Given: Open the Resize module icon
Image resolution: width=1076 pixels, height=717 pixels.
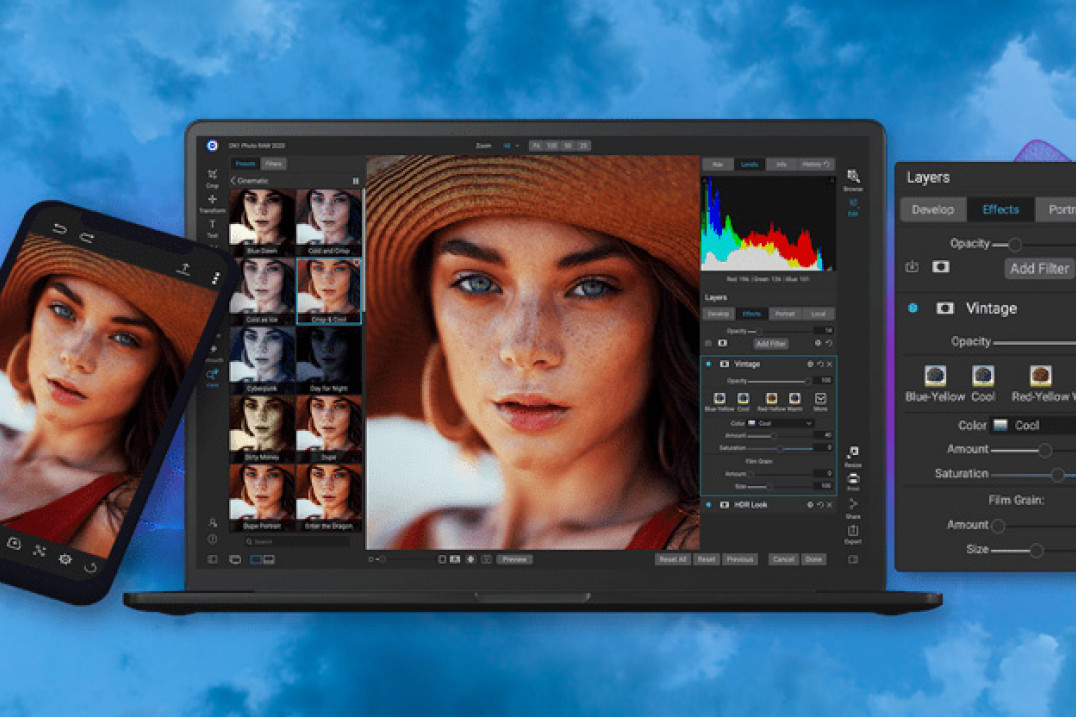Looking at the screenshot, I should coord(853,455).
